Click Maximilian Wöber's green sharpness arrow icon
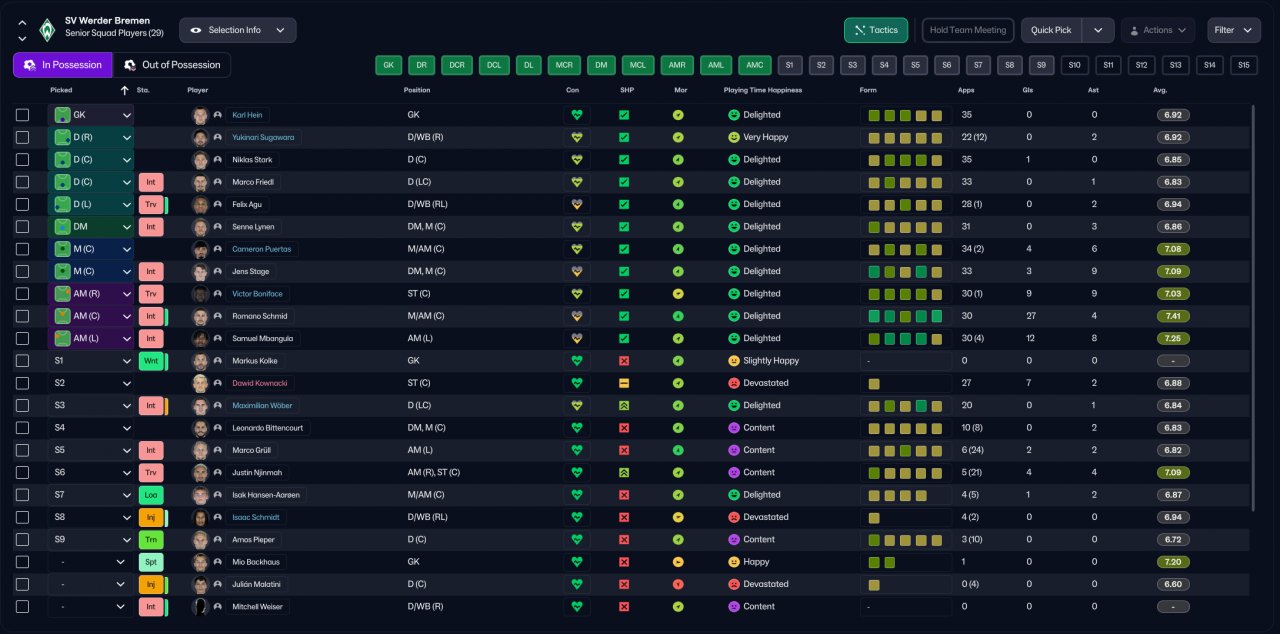Image resolution: width=1280 pixels, height=634 pixels. 624,405
